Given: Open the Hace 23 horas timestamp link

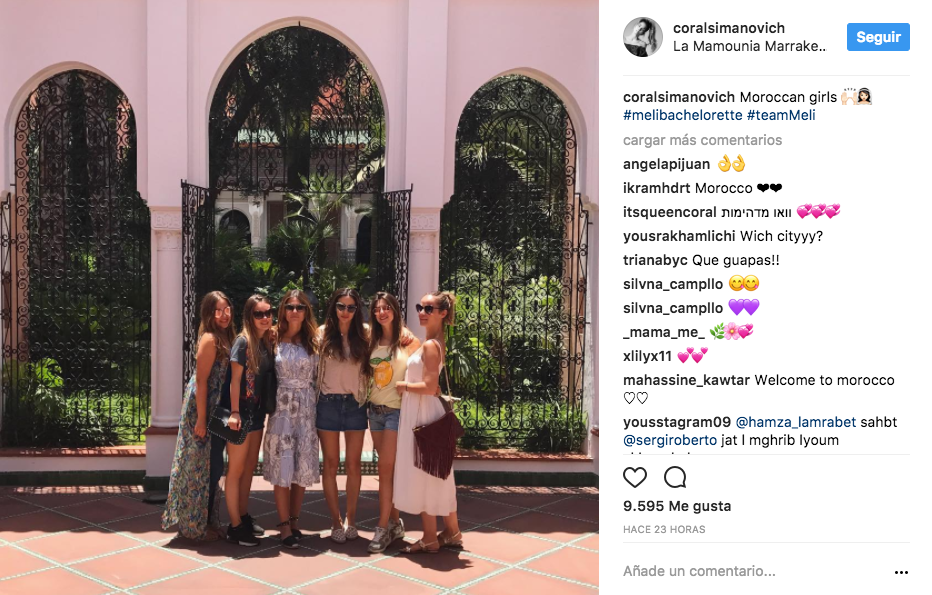Looking at the screenshot, I should point(664,530).
